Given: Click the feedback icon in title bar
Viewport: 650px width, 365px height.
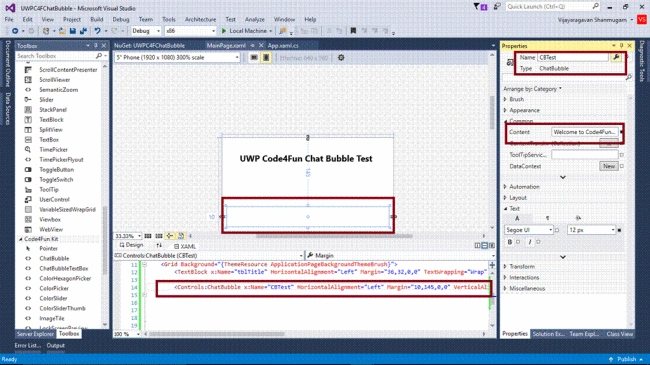Looking at the screenshot, I should click(x=497, y=6).
